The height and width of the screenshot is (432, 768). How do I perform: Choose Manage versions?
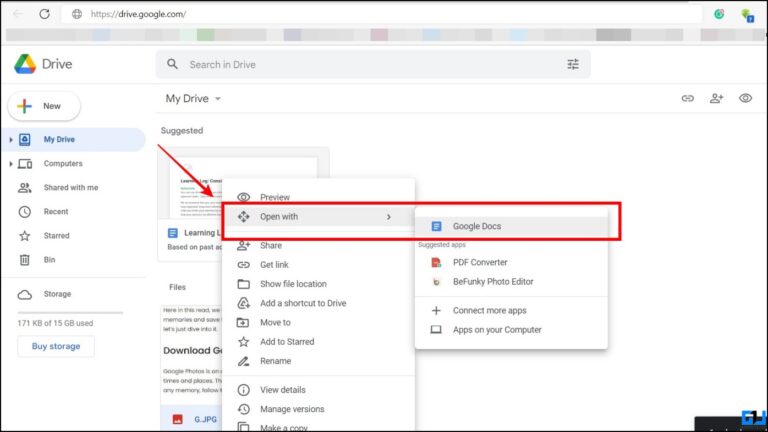[x=318, y=409]
